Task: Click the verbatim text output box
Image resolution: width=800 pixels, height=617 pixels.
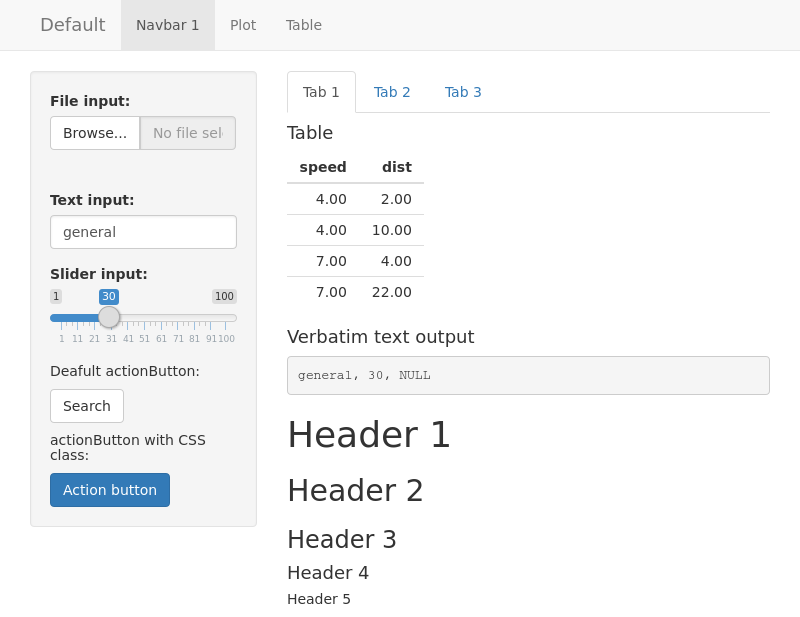Action: [528, 376]
